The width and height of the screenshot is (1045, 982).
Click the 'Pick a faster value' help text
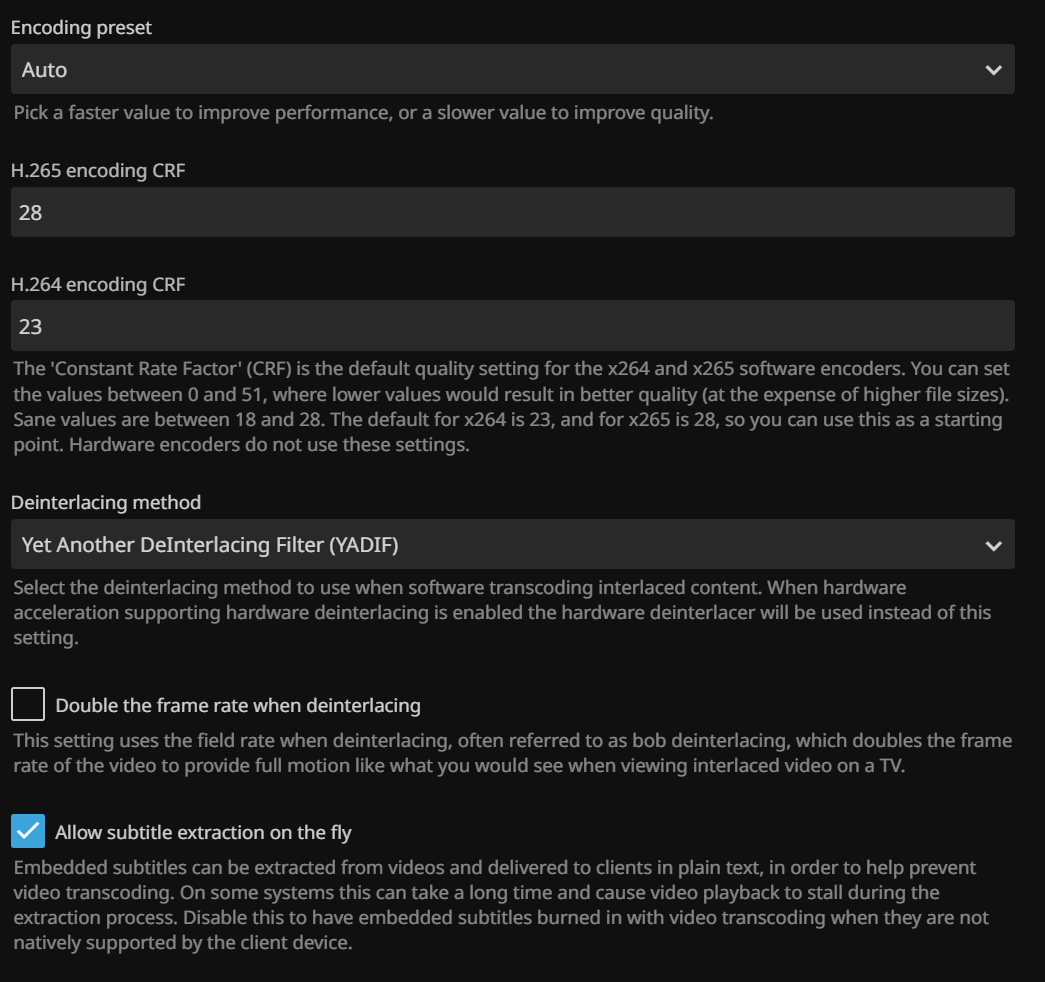[363, 112]
